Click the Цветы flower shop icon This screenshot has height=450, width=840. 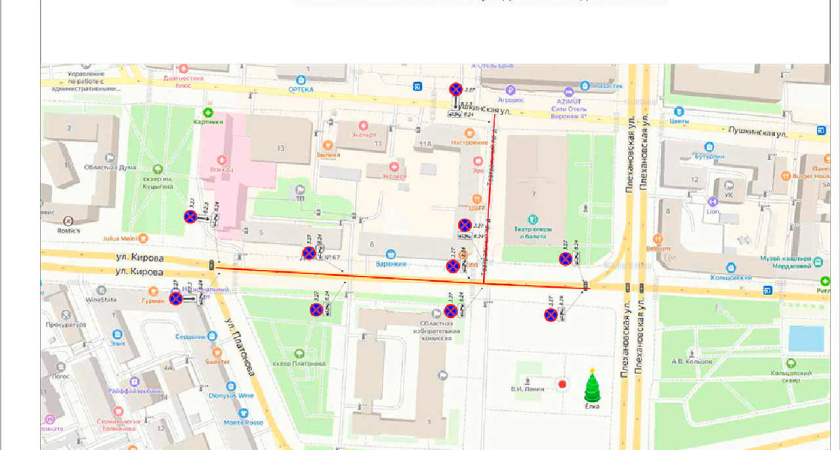pyautogui.click(x=680, y=112)
